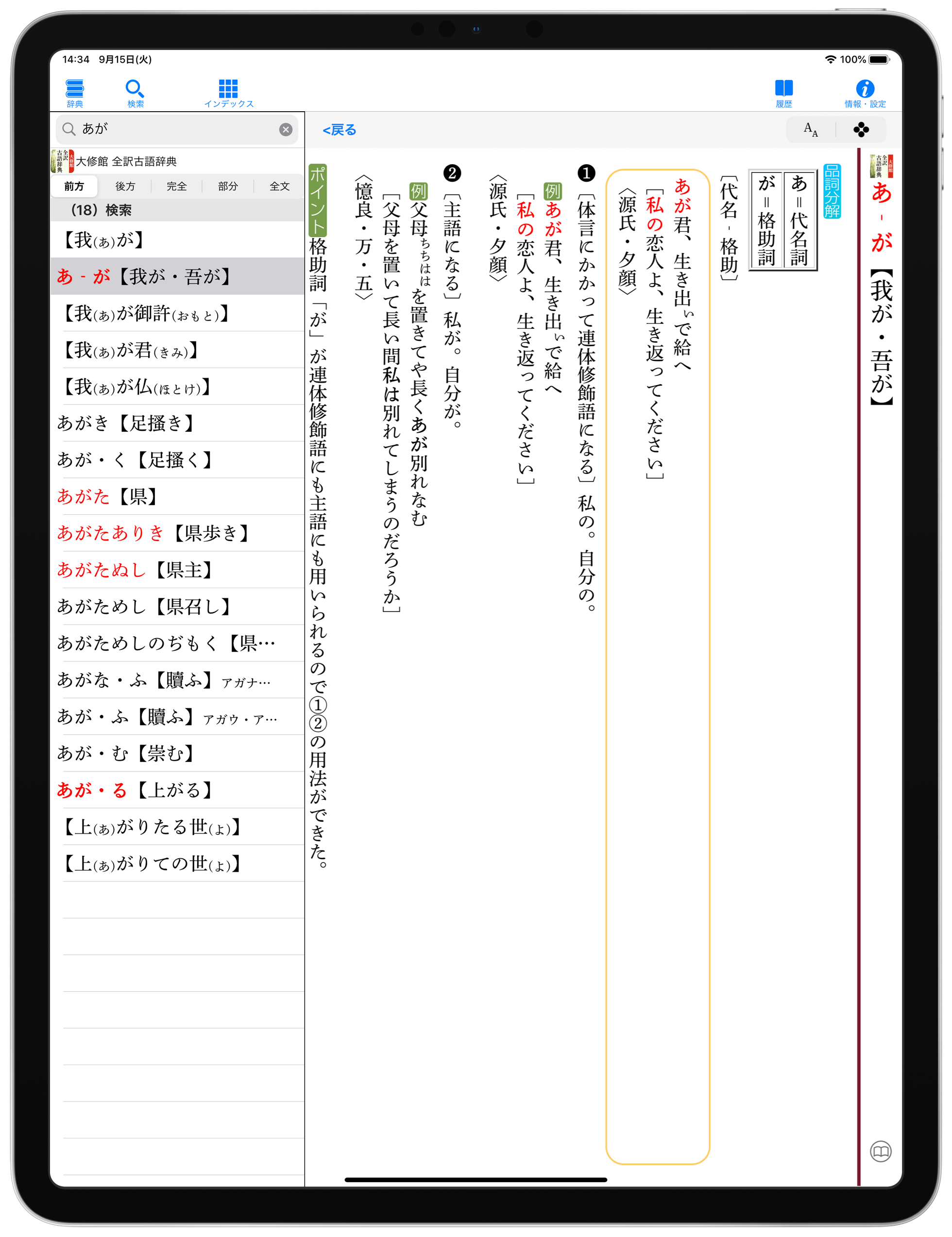Open result あが・む【崇む】

(177, 753)
